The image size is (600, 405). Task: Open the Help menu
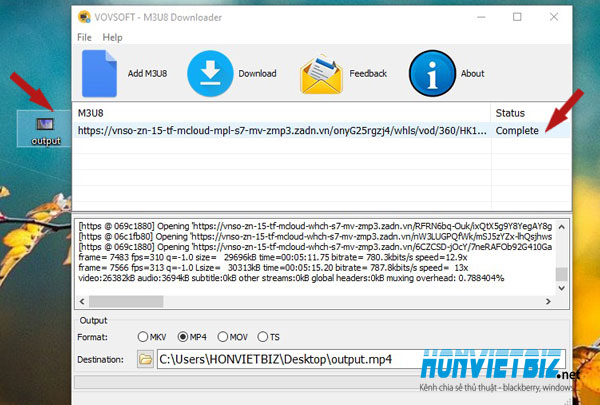tap(112, 38)
